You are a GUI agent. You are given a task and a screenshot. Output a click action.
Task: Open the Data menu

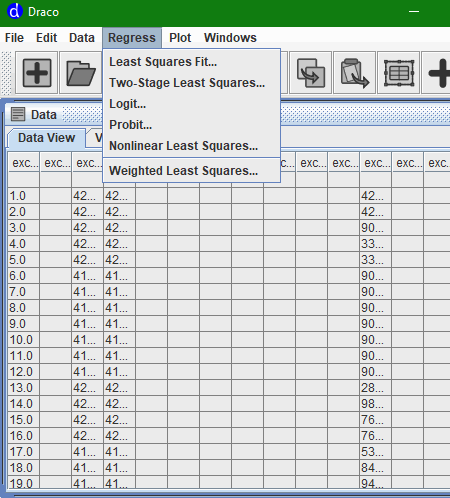point(82,38)
